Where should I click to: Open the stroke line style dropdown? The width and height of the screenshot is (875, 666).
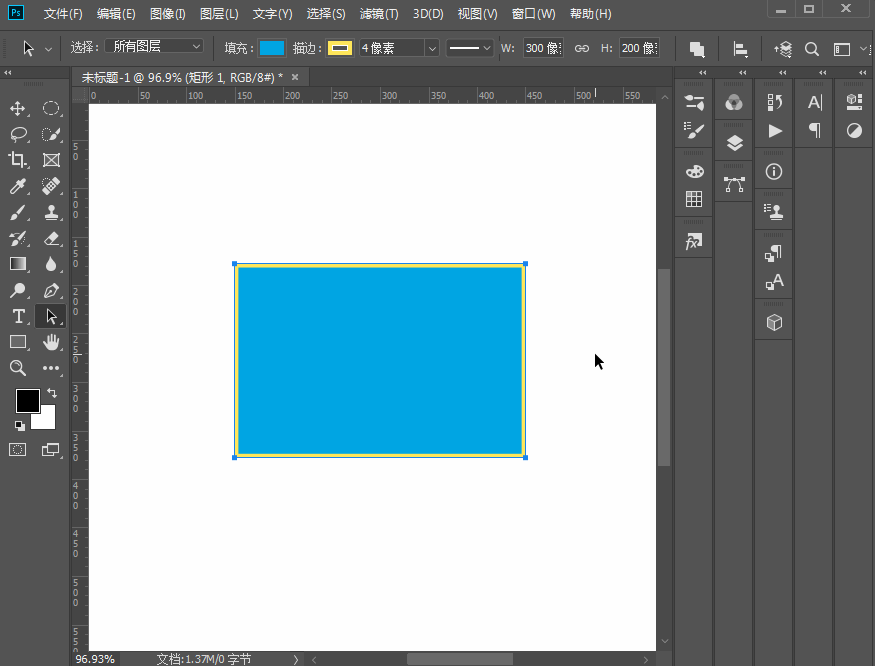click(x=469, y=48)
